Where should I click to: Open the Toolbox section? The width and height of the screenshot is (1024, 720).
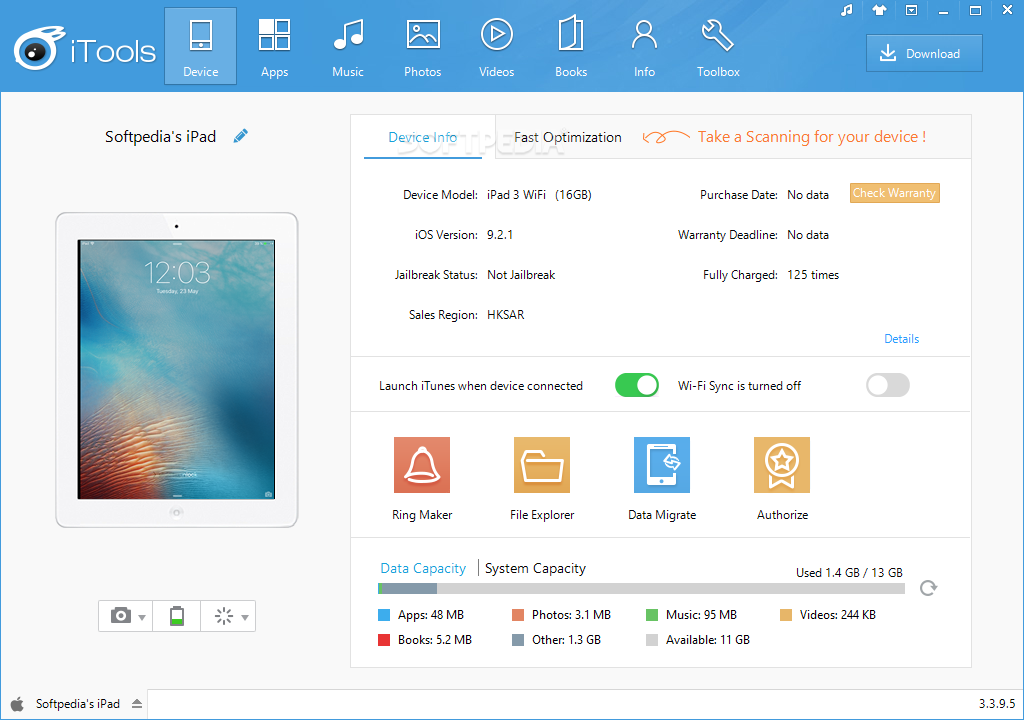(718, 47)
